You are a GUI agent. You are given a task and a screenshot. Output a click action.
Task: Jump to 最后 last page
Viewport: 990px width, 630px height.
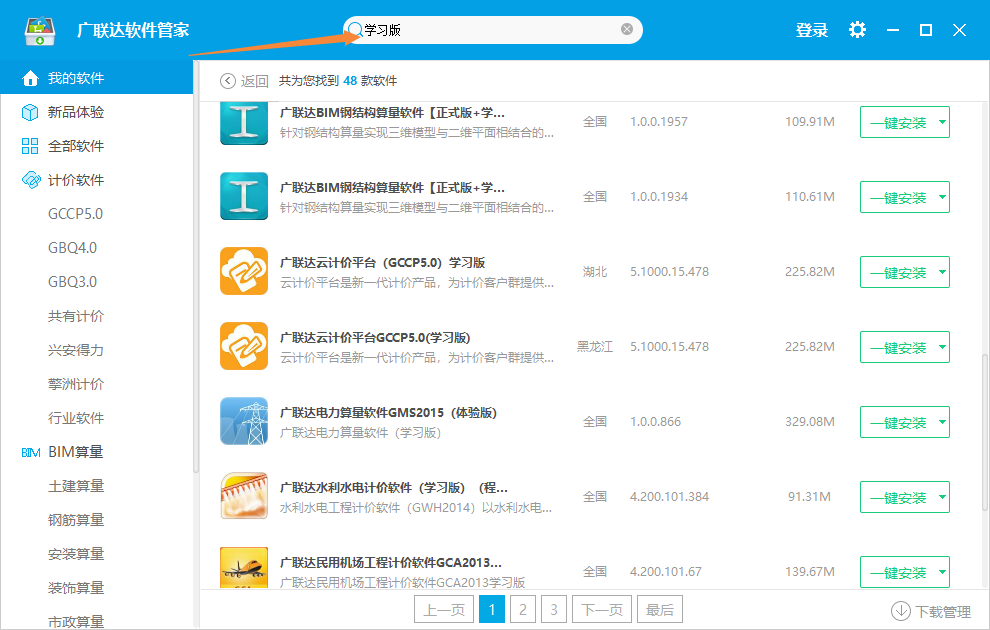(x=660, y=610)
